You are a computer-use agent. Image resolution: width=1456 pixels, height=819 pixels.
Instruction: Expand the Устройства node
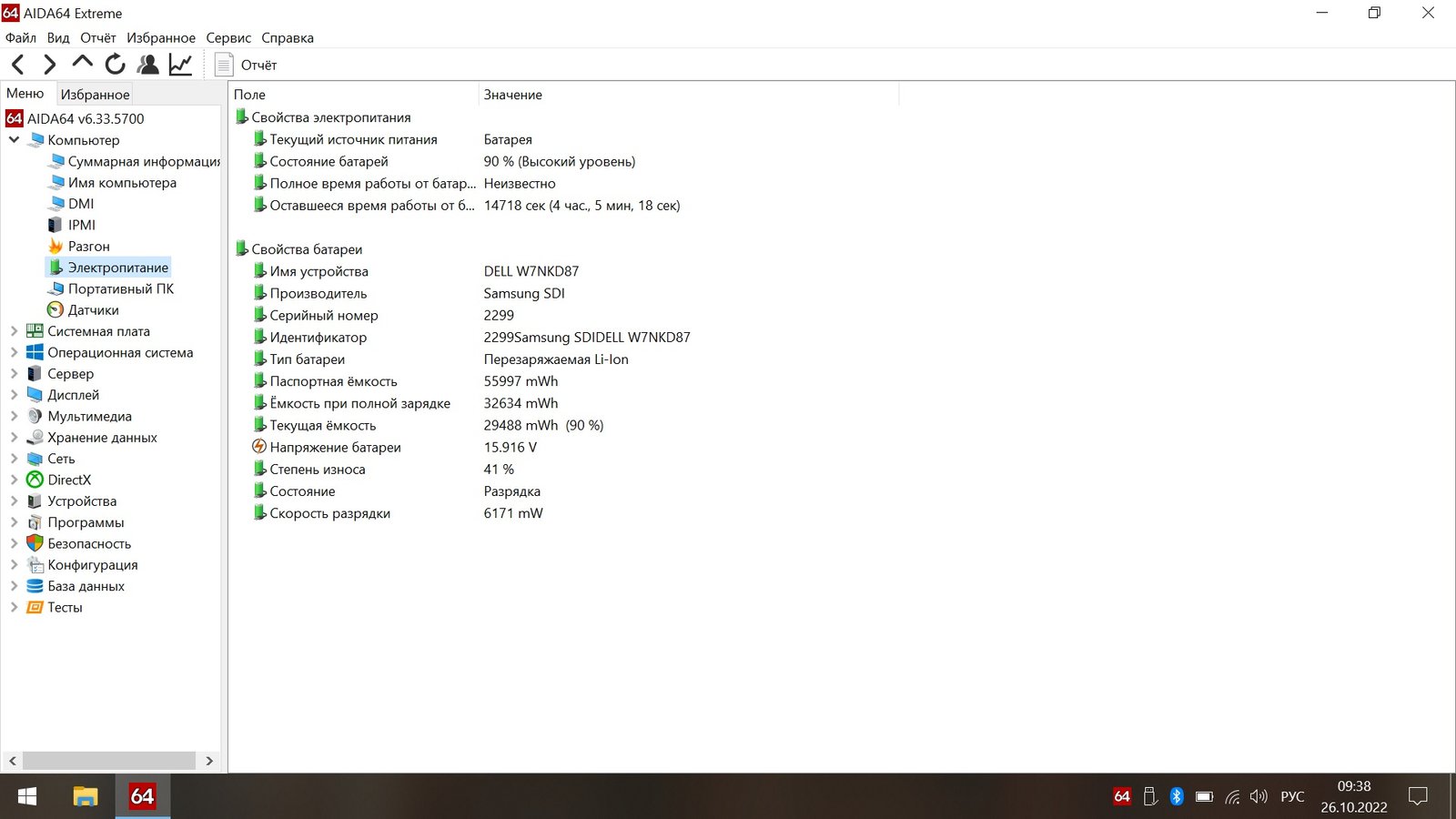[14, 501]
